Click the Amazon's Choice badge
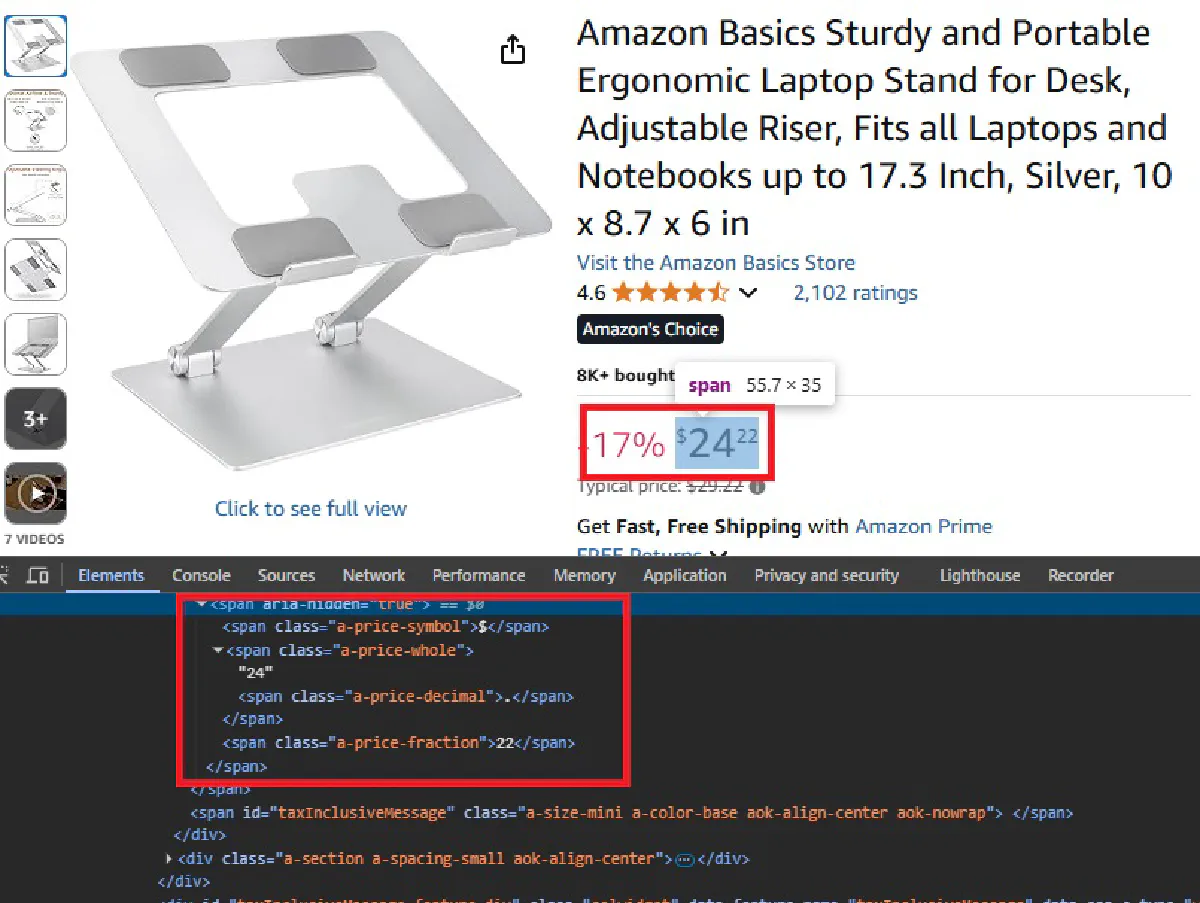 pos(650,329)
